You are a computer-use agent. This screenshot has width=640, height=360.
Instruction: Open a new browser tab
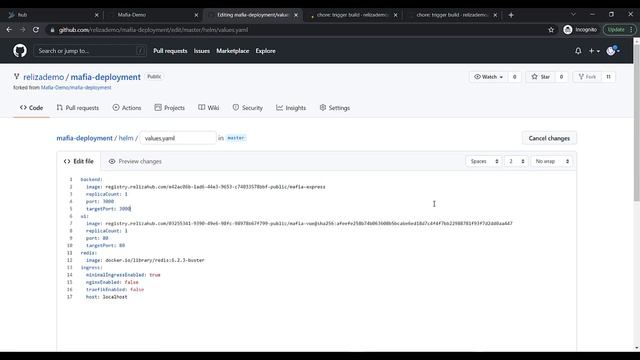click(x=511, y=15)
